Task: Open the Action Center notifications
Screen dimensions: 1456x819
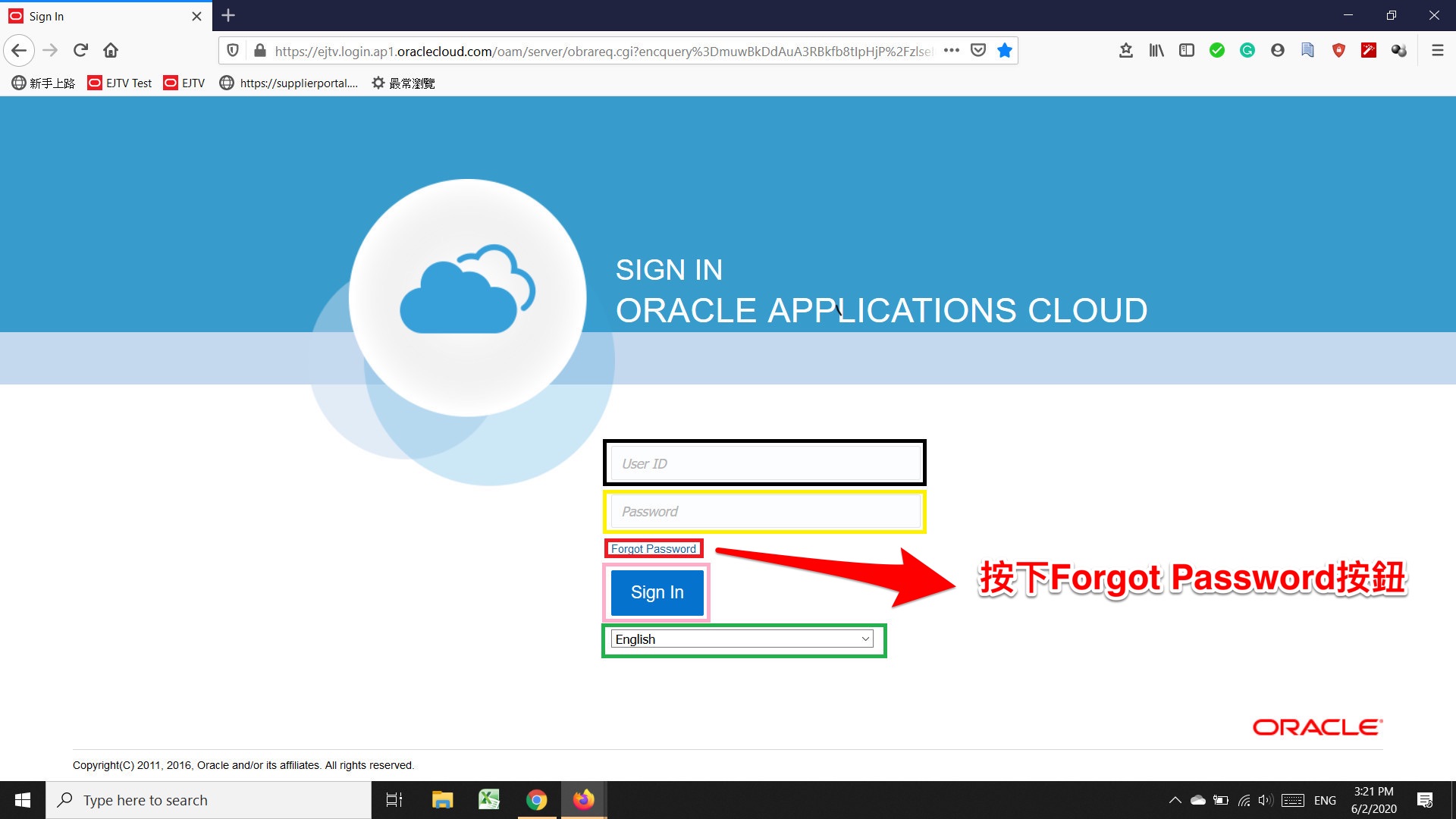Action: point(1425,800)
